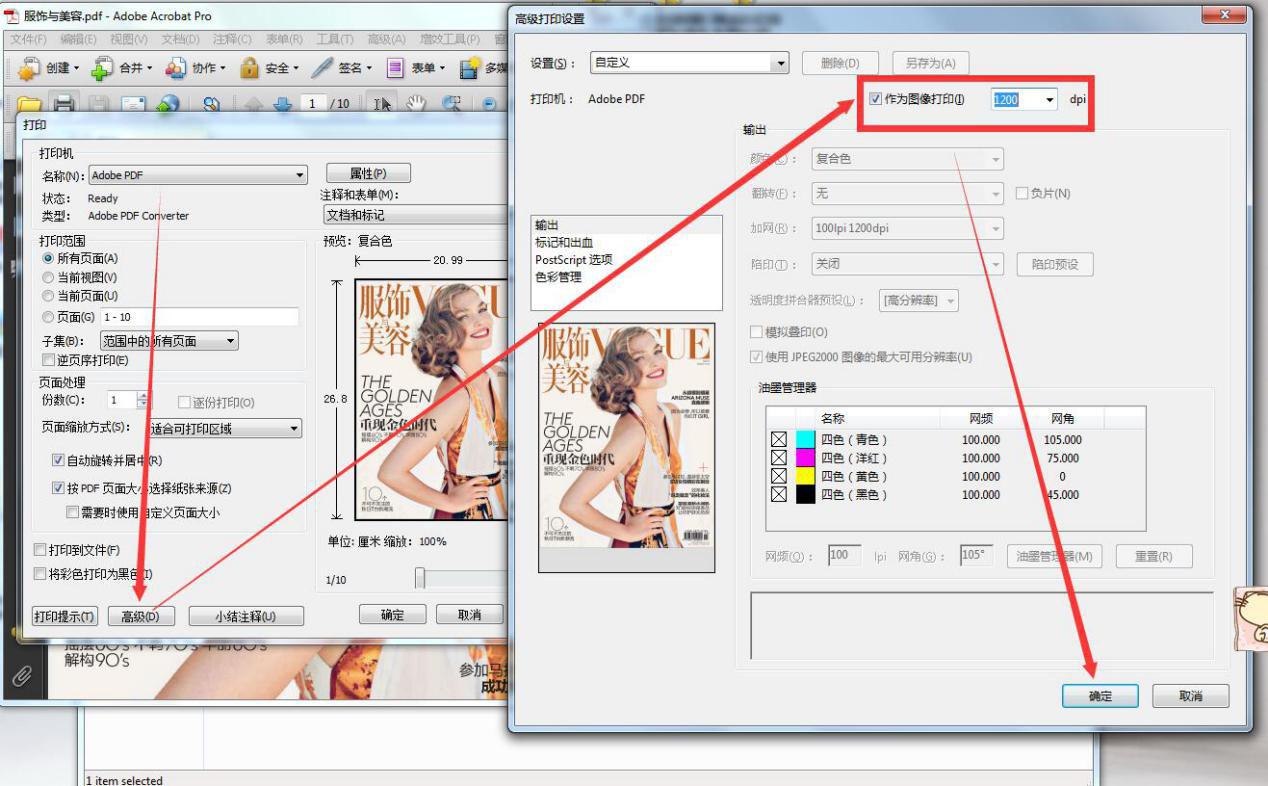Click the 协作 (Collaborate) toolbar icon
The image size is (1268, 786).
point(176,68)
